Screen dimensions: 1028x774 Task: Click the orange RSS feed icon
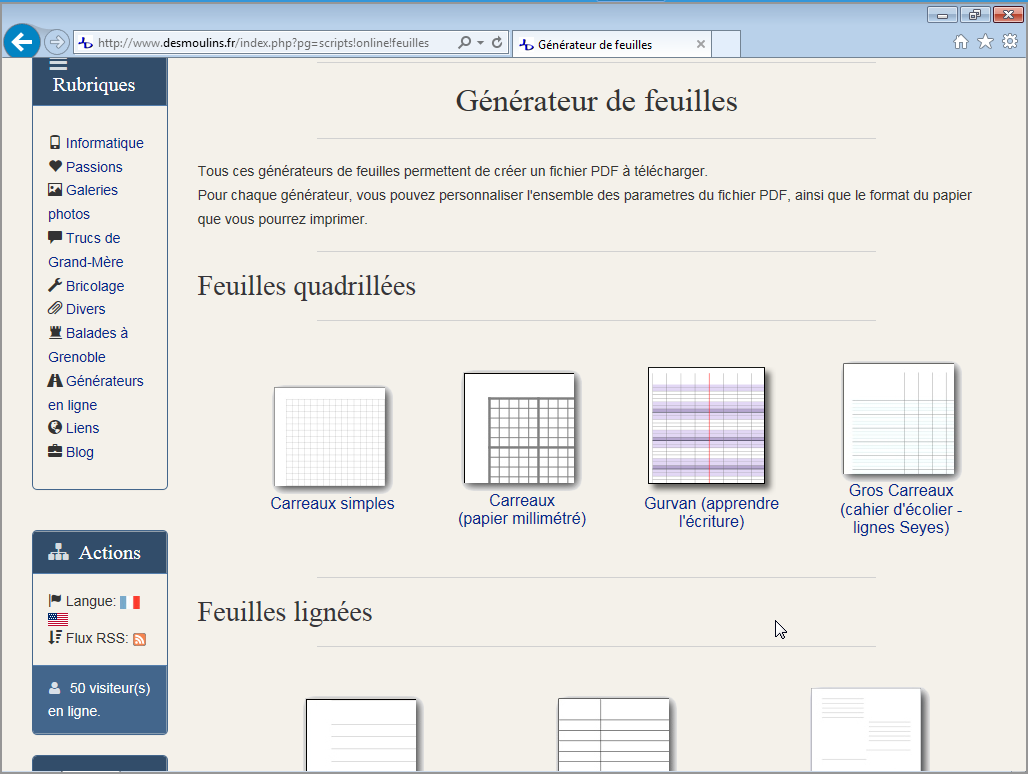click(139, 639)
